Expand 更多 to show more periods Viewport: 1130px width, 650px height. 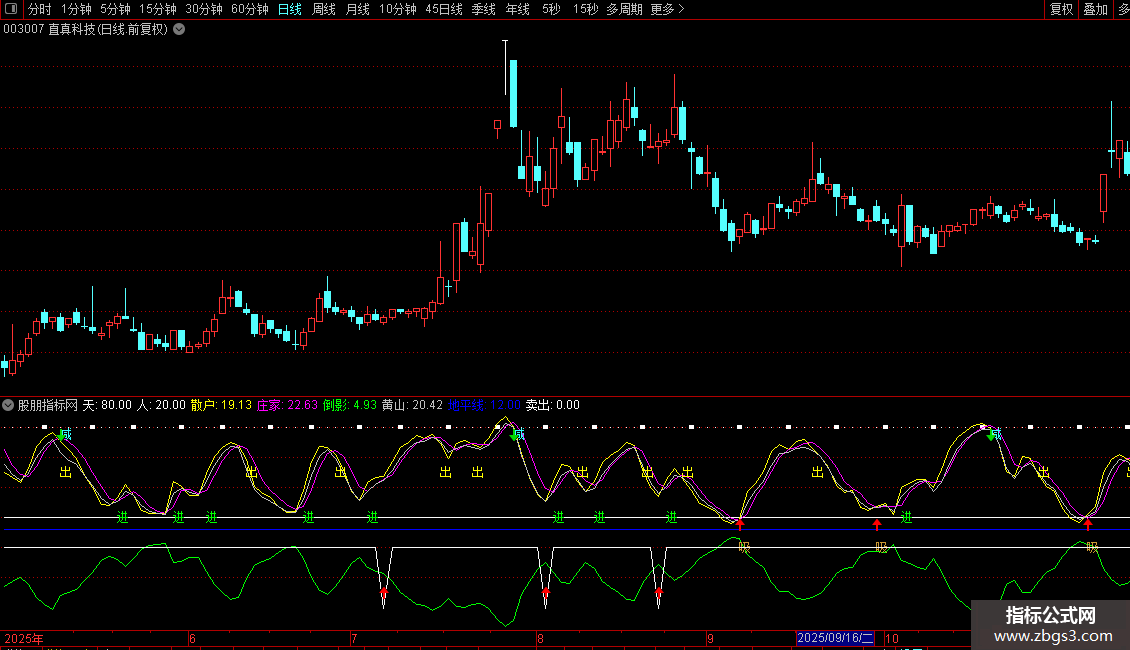point(666,9)
